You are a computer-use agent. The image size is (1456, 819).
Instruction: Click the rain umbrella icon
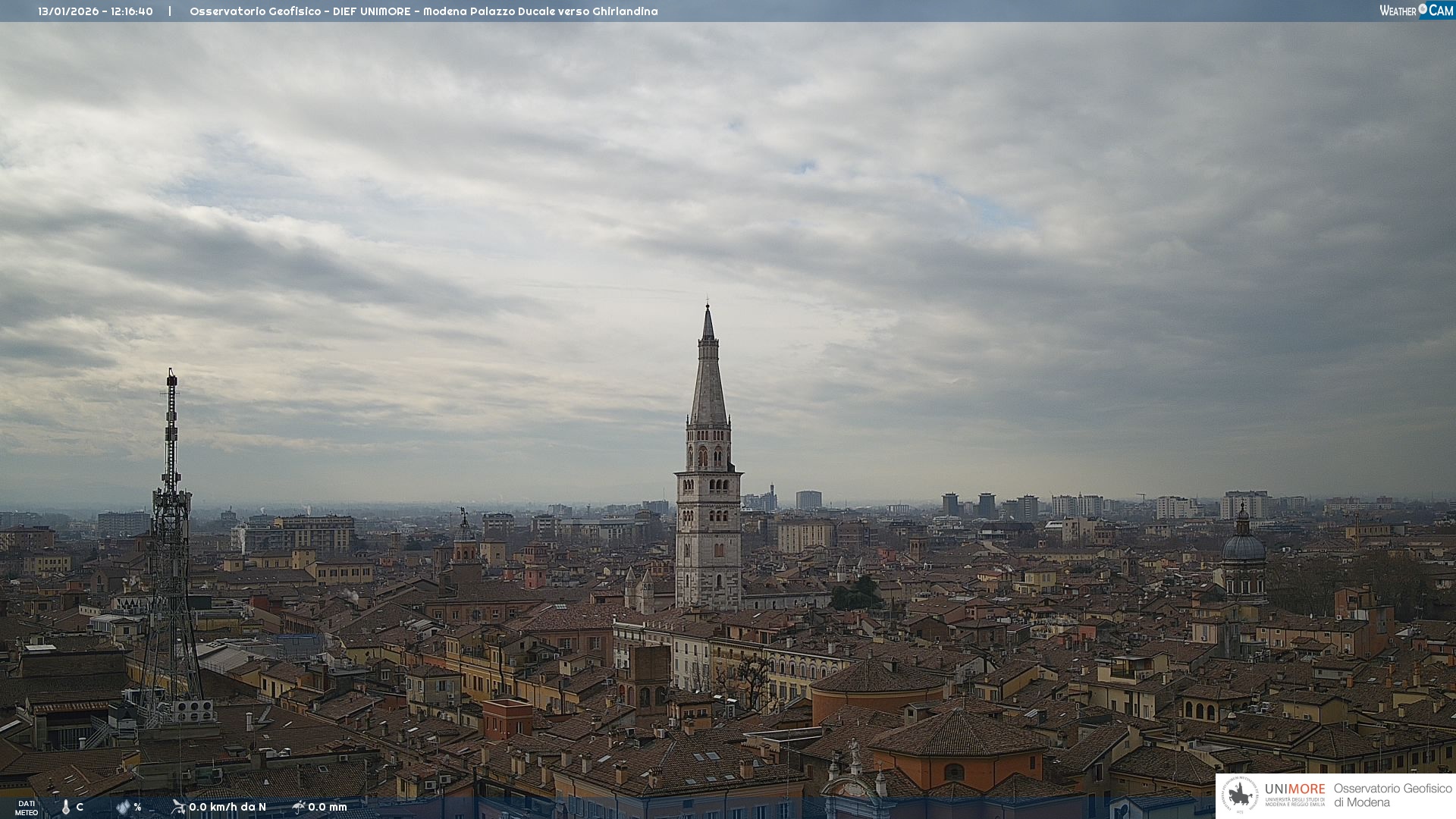(x=299, y=807)
